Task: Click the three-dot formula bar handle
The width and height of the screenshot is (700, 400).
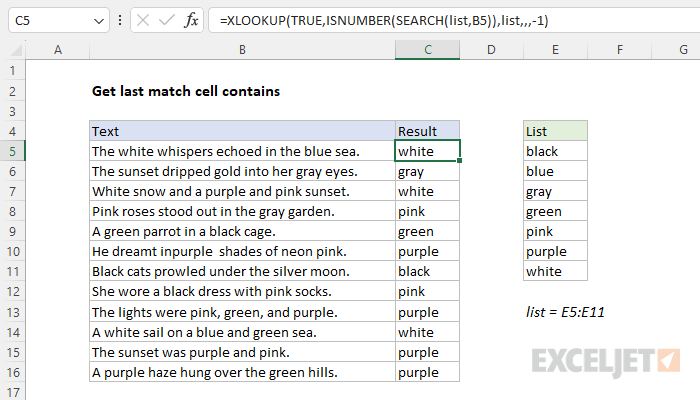Action: point(120,20)
